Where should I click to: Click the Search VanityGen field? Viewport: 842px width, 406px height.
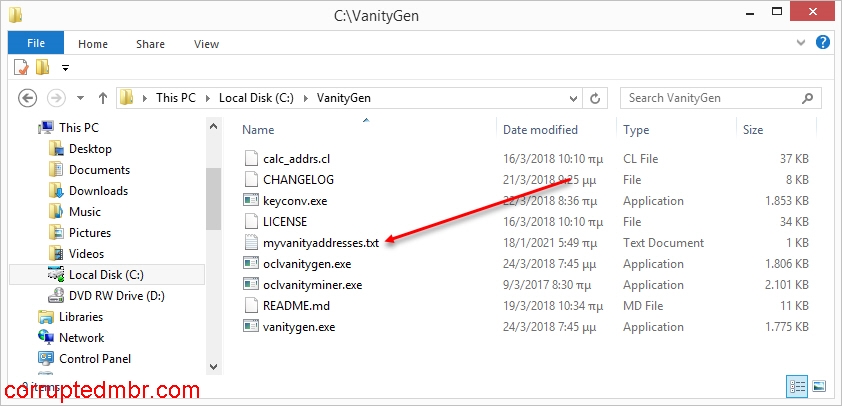710,98
